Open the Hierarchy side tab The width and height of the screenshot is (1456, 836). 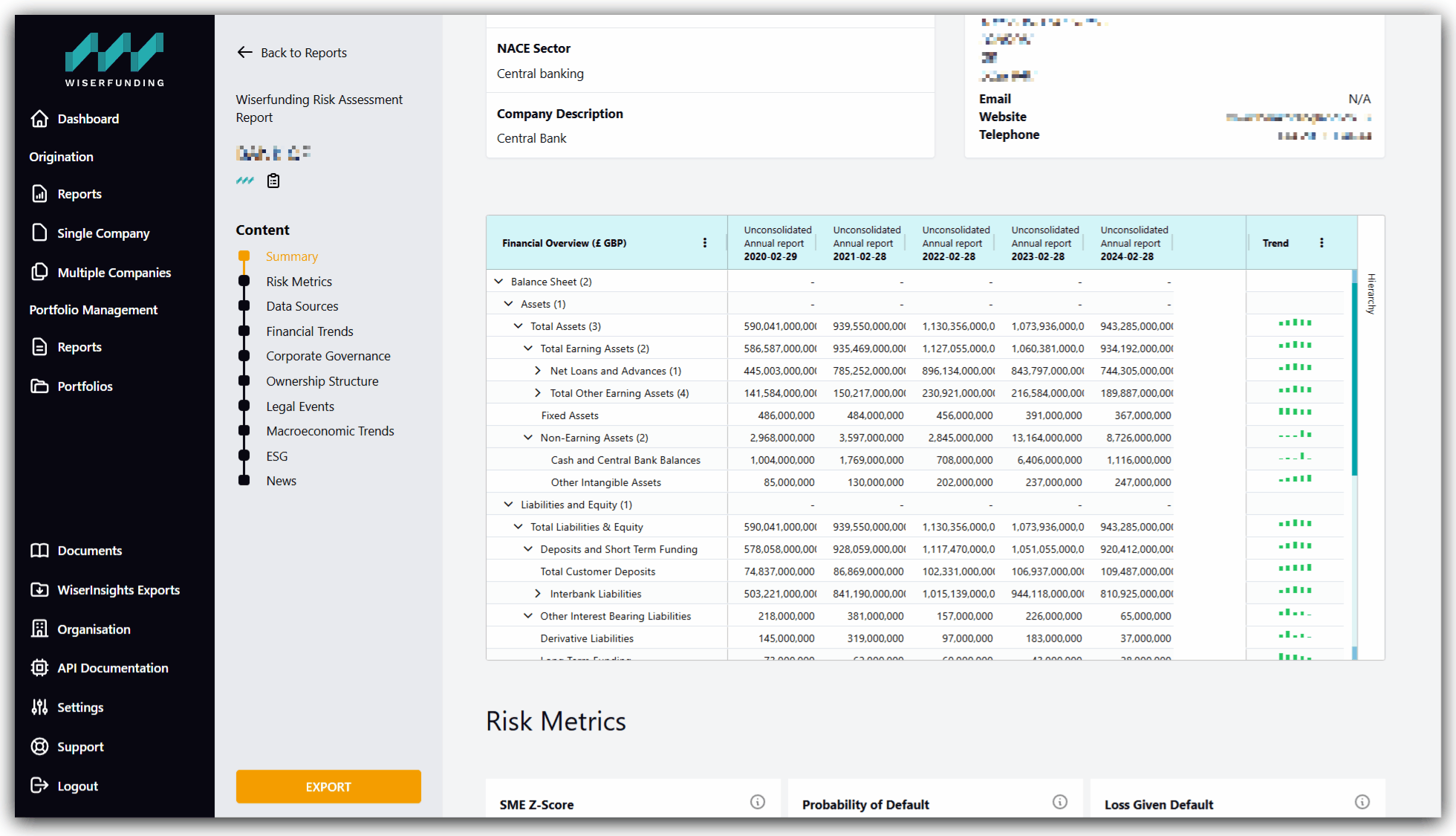pyautogui.click(x=1371, y=294)
